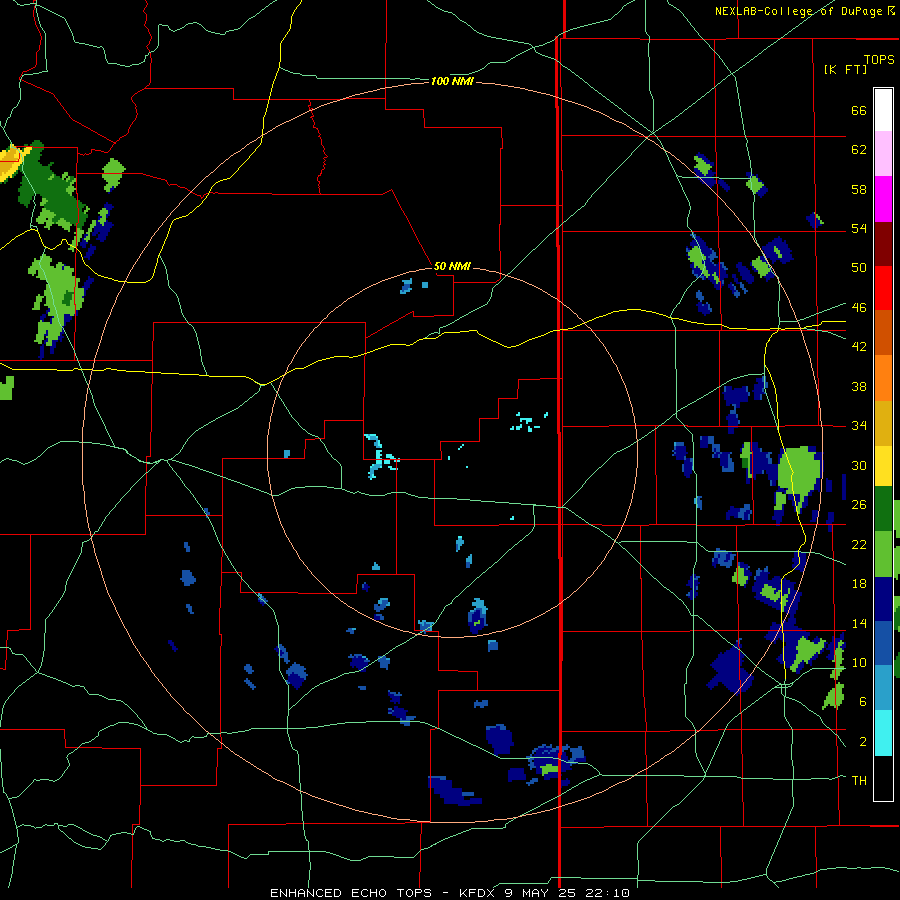Click the legend value 34
This screenshot has height=900, width=900.
click(x=859, y=425)
